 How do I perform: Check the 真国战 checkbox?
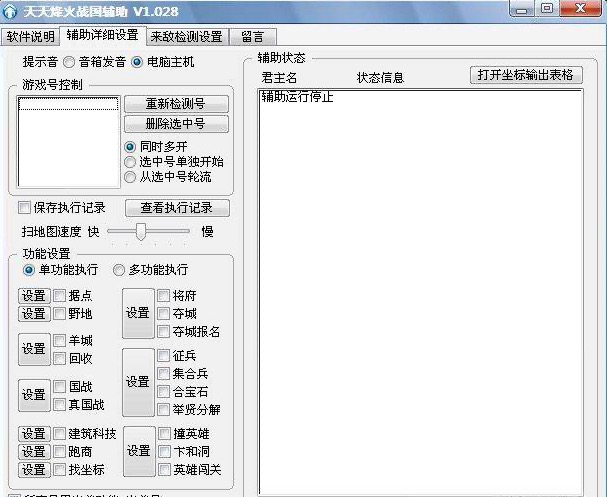(59, 405)
